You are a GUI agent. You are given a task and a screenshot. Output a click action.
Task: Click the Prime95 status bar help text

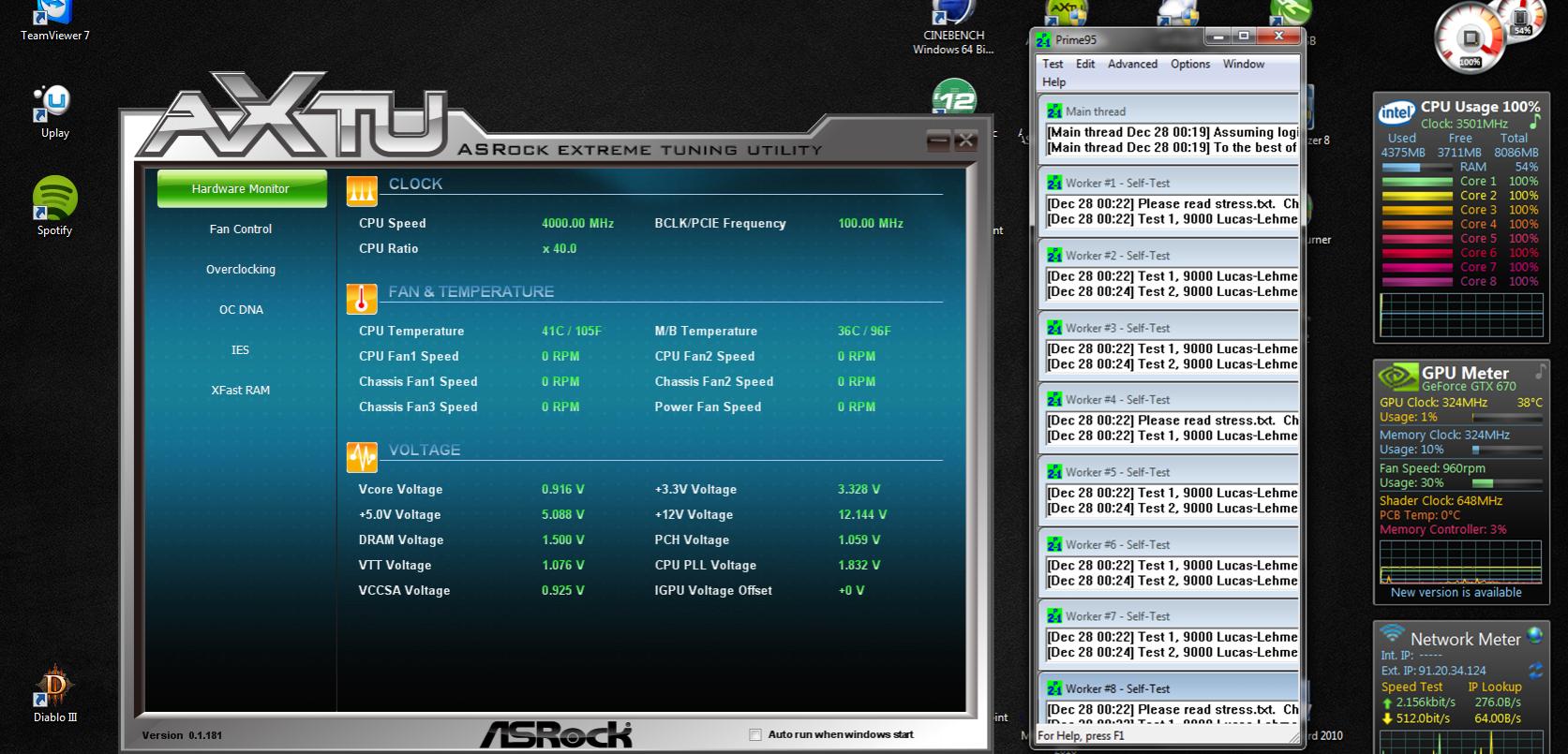pos(1081,736)
